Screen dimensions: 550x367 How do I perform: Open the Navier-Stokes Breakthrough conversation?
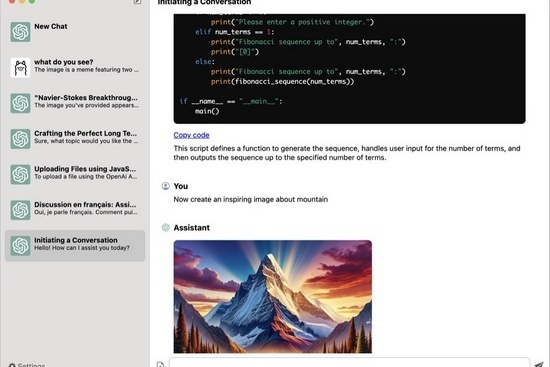tap(75, 102)
